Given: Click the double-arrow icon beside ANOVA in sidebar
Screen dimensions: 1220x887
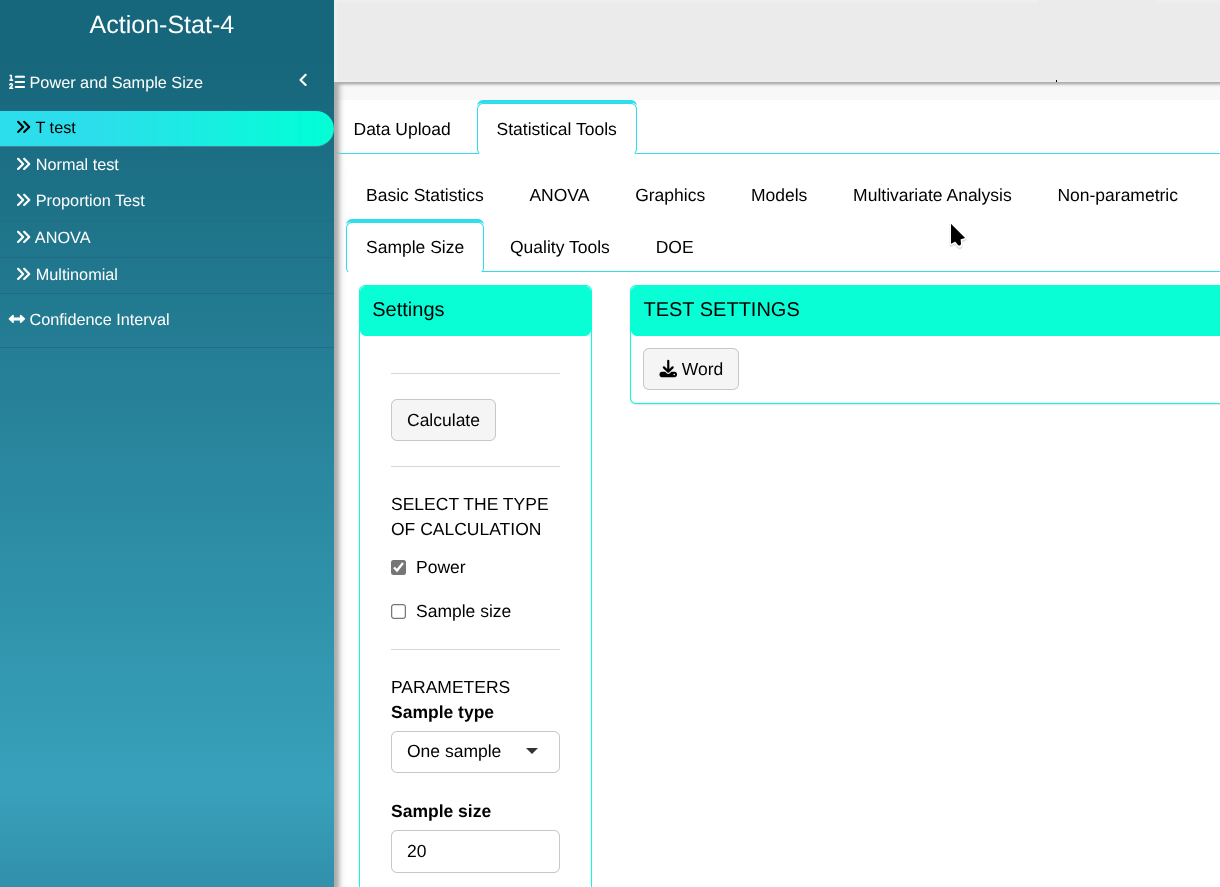Looking at the screenshot, I should pos(23,237).
